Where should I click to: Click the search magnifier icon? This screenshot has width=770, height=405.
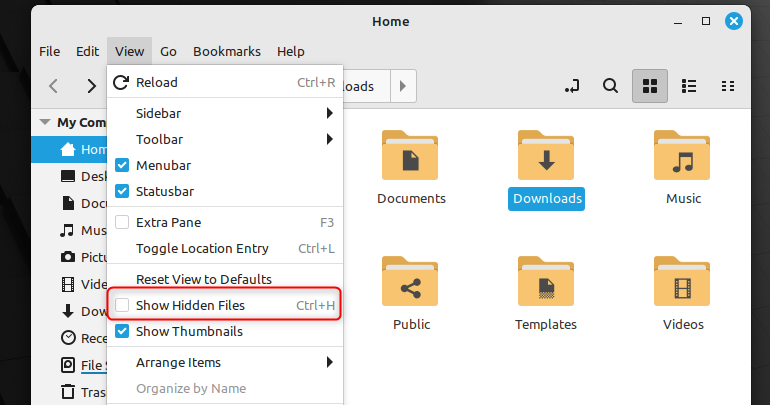pyautogui.click(x=610, y=86)
